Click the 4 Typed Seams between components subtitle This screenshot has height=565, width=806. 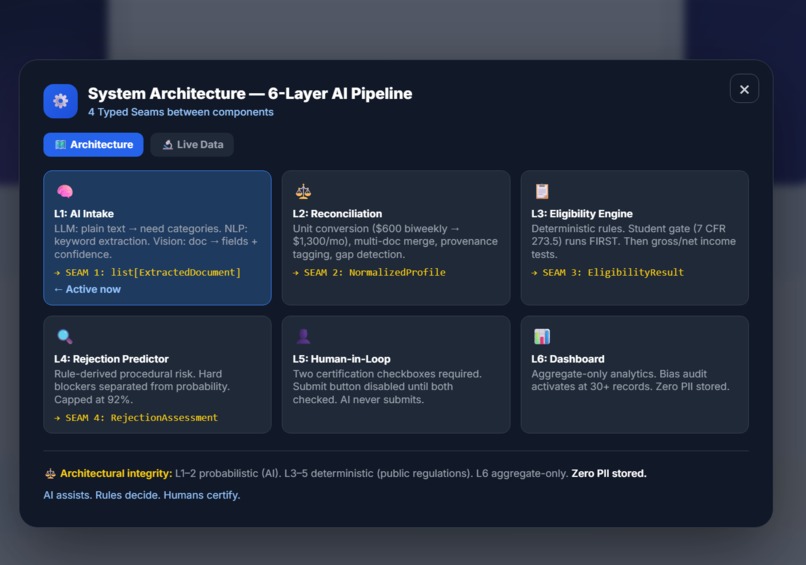point(180,112)
